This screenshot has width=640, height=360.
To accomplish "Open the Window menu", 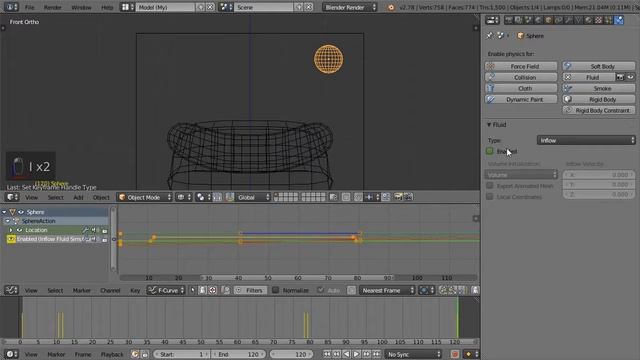I will (81, 7).
